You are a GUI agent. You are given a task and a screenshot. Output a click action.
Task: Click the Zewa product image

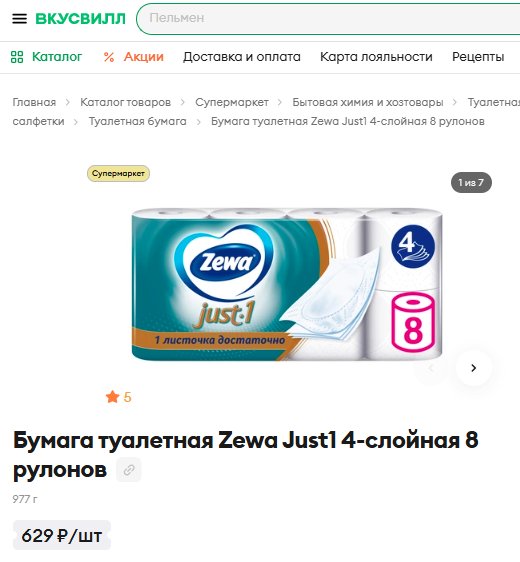287,284
